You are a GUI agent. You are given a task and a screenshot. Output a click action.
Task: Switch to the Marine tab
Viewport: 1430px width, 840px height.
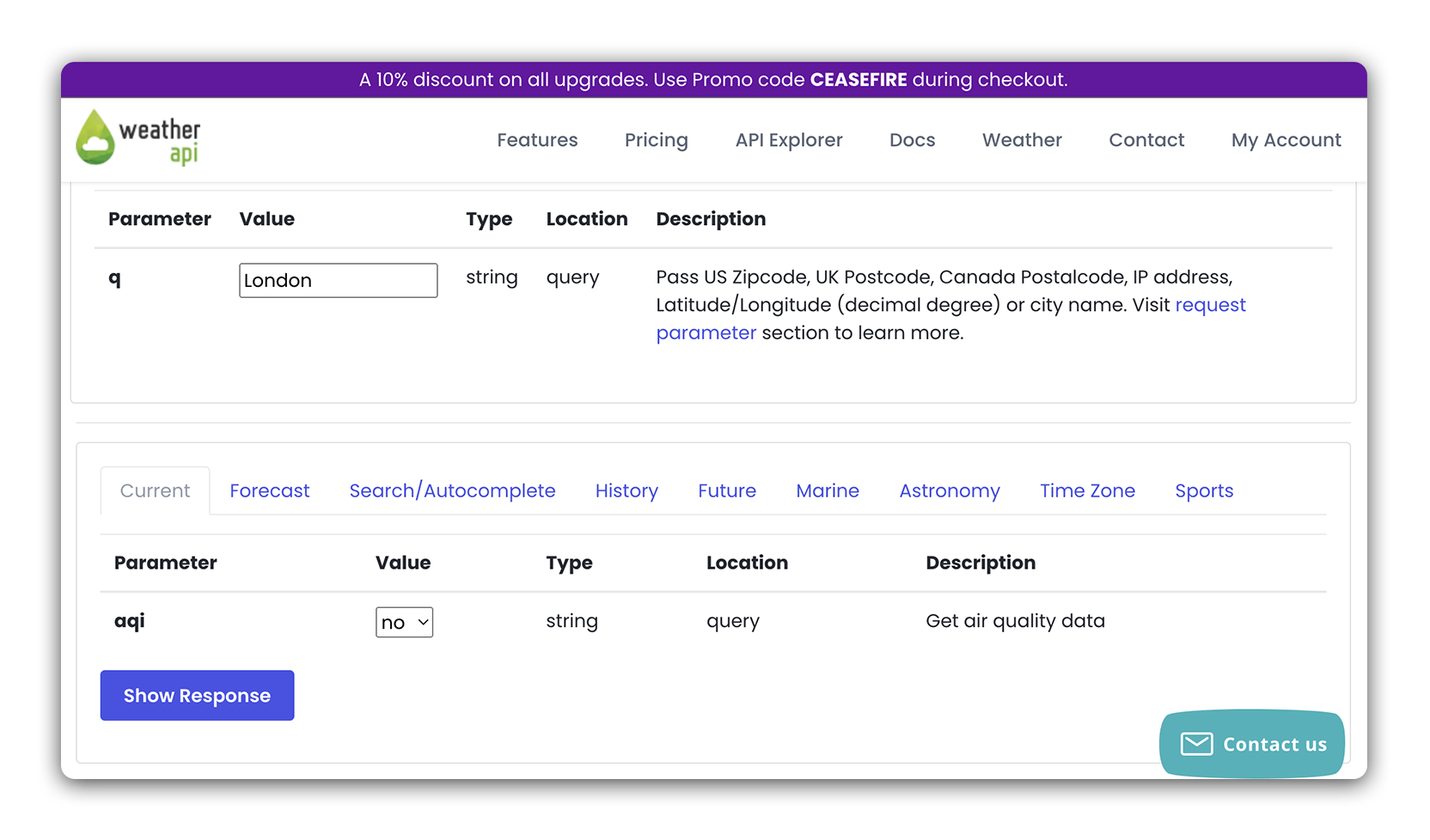(828, 491)
